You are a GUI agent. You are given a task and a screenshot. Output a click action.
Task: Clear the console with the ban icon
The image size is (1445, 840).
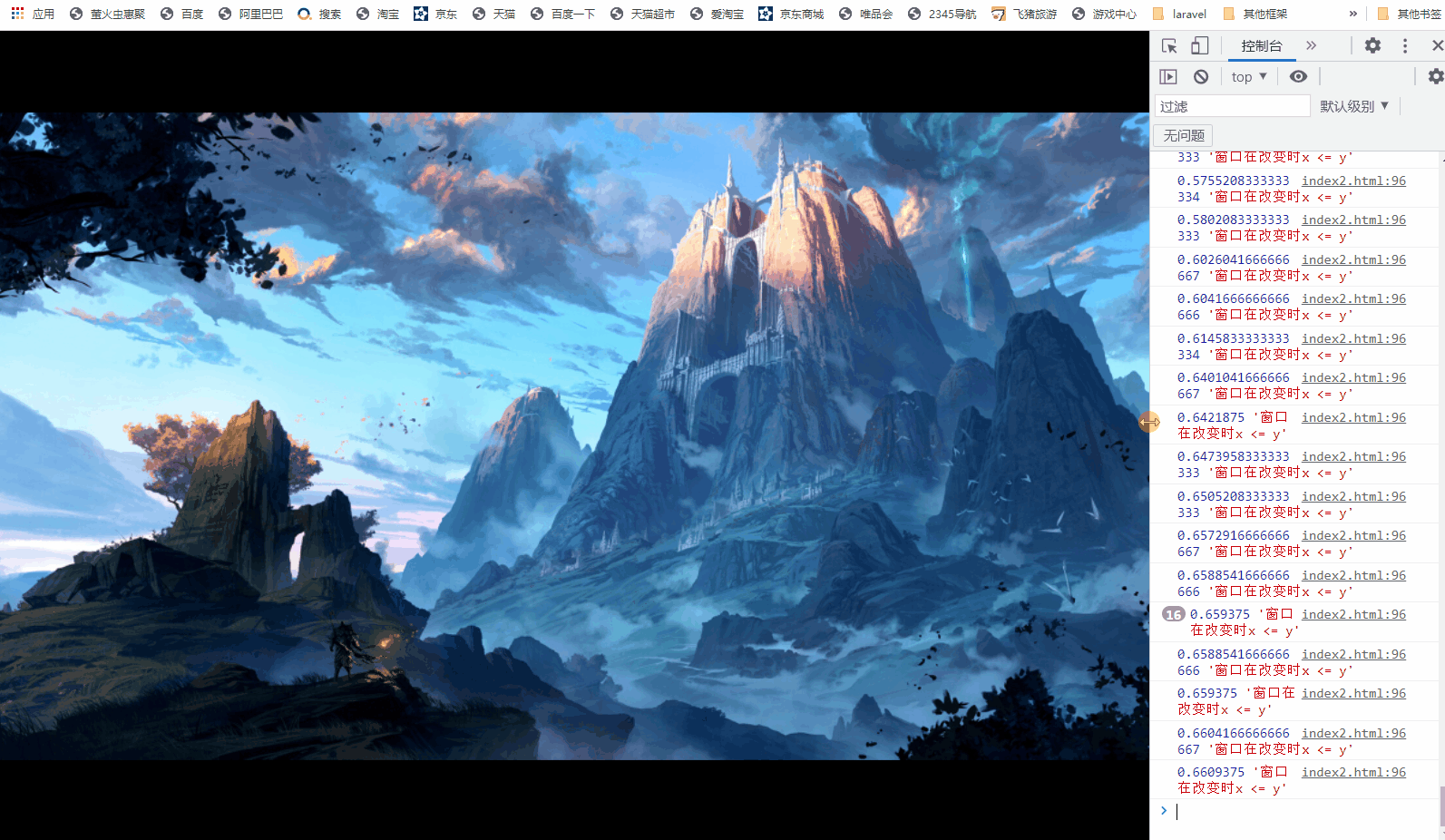click(1201, 77)
